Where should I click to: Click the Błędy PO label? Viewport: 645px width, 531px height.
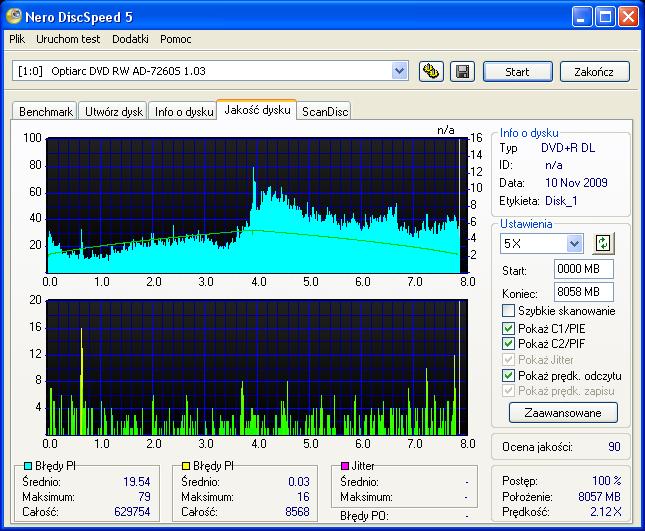364,515
